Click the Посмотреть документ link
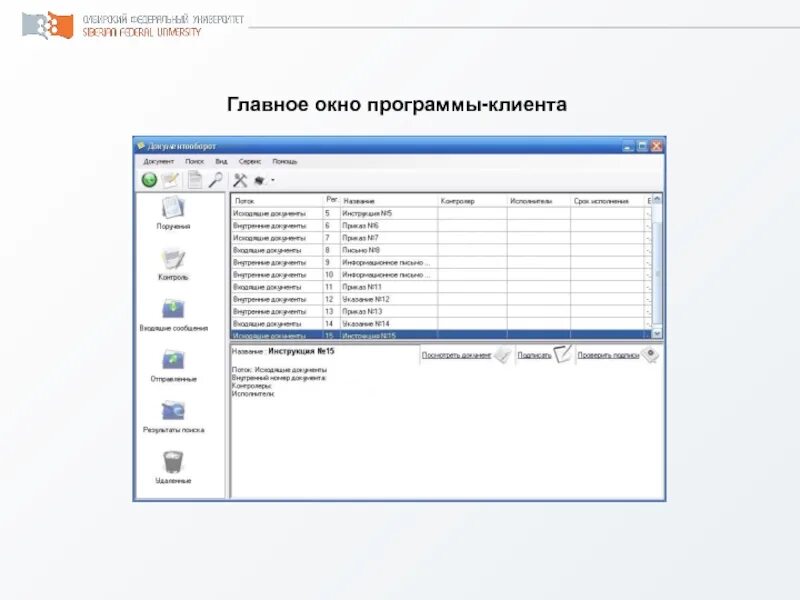The width and height of the screenshot is (800, 600). click(456, 355)
